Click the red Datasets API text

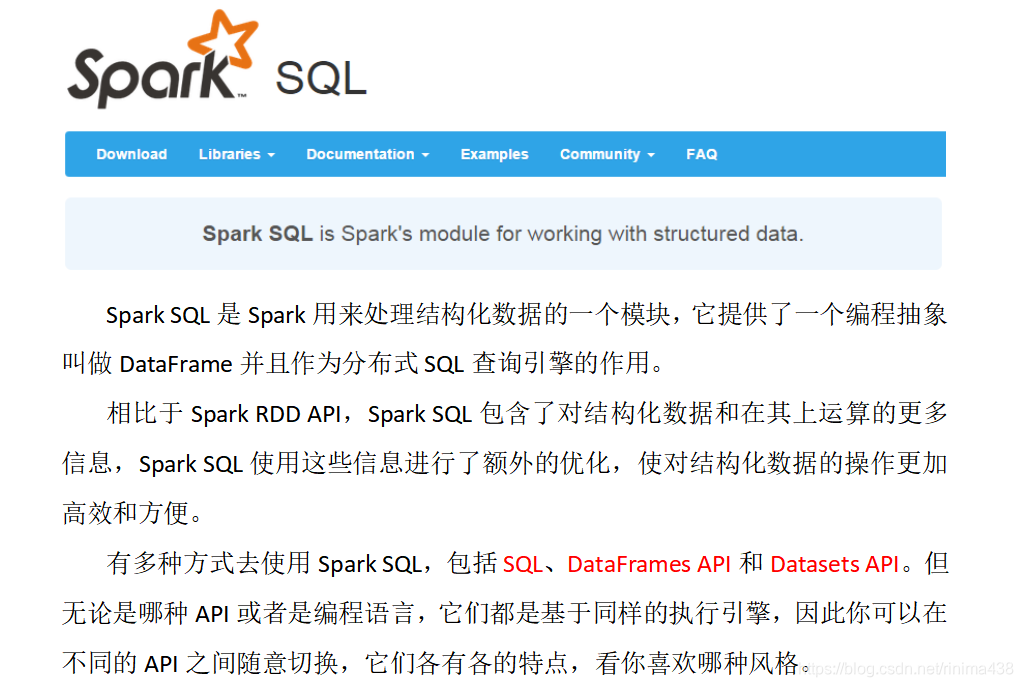click(x=834, y=564)
